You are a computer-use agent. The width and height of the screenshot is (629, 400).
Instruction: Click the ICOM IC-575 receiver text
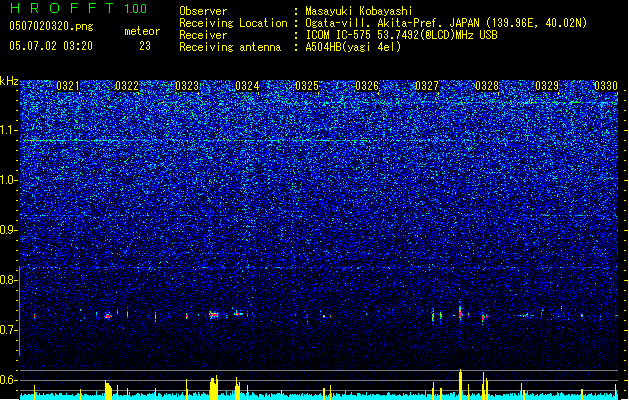401,35
